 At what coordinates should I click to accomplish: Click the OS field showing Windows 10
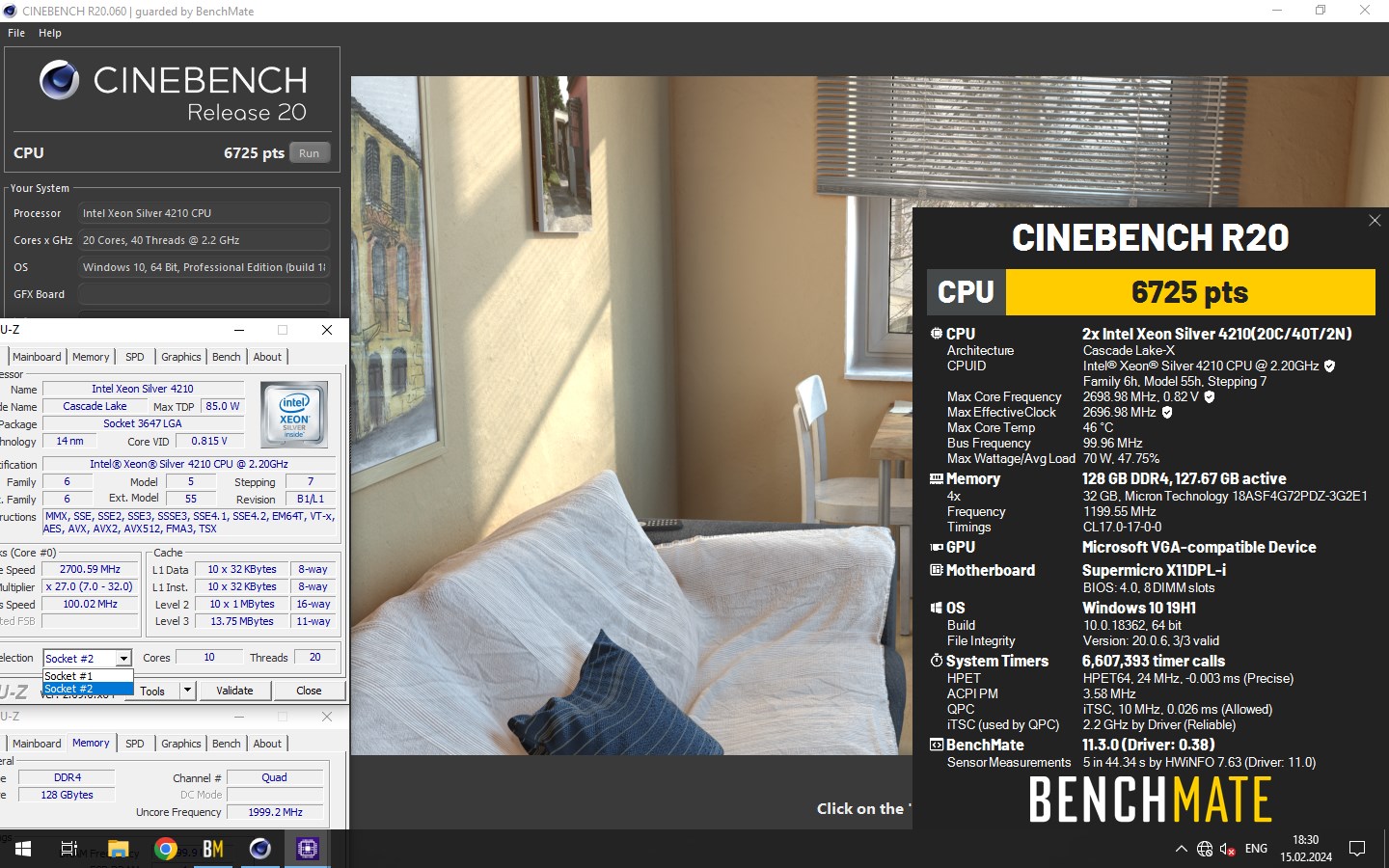(204, 267)
